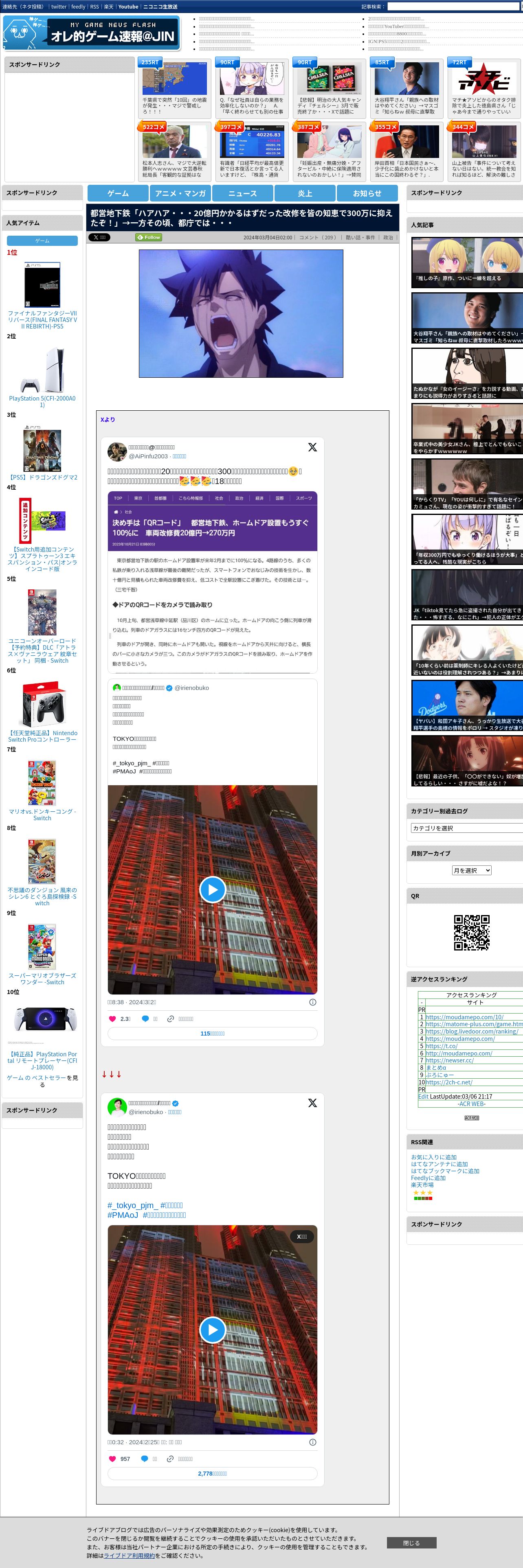The width and height of the screenshot is (523, 1568).
Task: Close cookie banner with 閉じる button
Action: [411, 1542]
